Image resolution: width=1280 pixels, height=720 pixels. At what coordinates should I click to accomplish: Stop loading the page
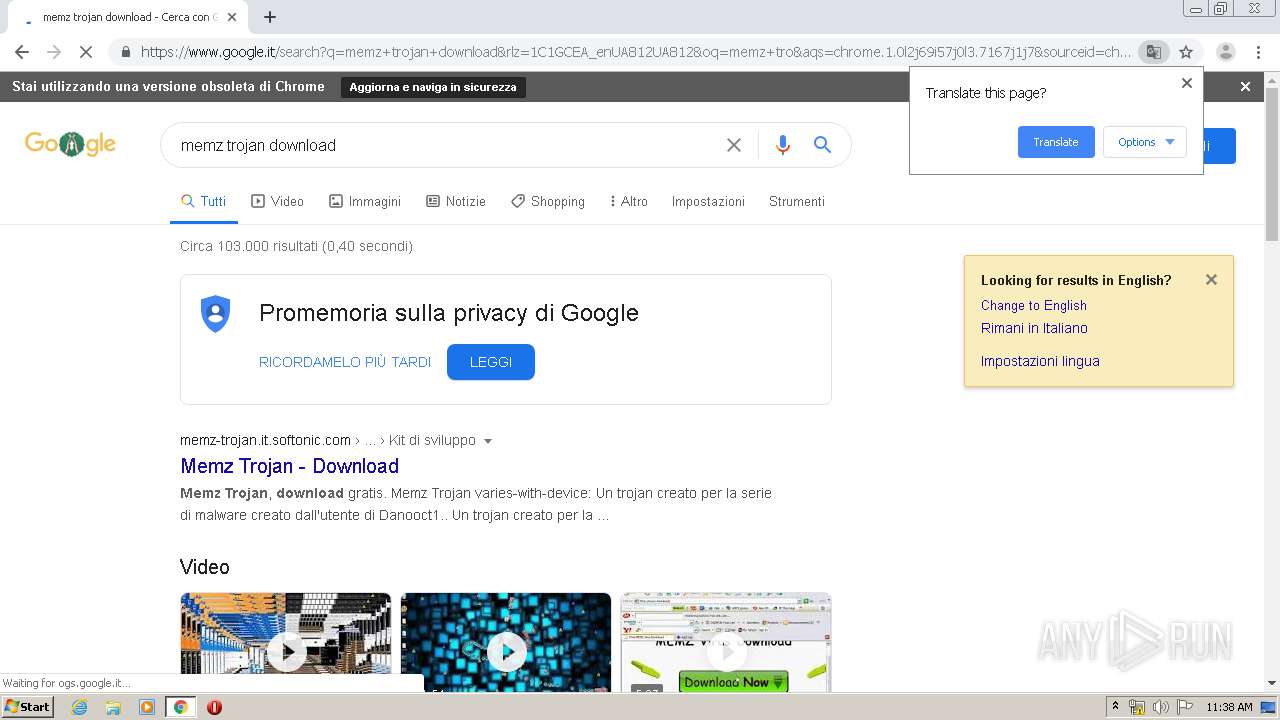coord(85,52)
